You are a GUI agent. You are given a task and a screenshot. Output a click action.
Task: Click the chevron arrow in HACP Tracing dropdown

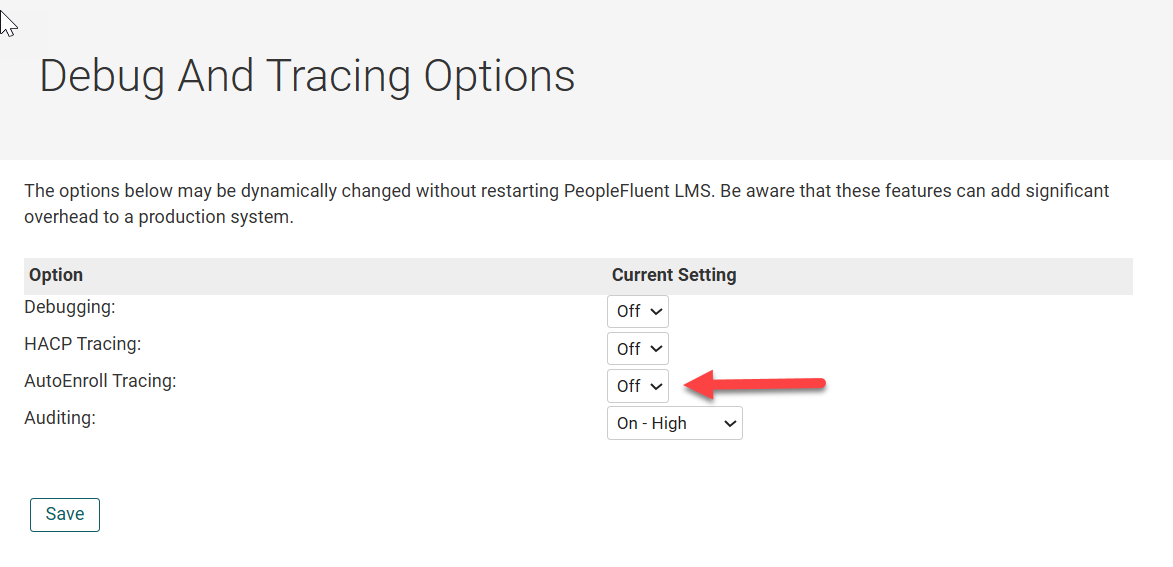656,349
